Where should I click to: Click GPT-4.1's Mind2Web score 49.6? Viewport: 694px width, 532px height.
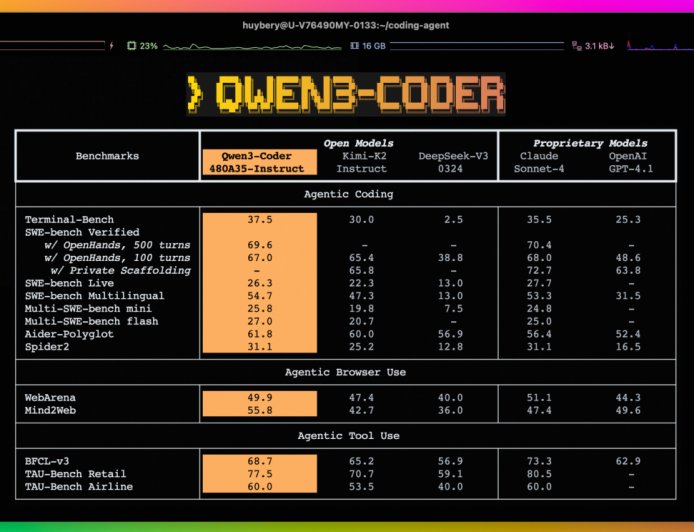click(x=628, y=410)
